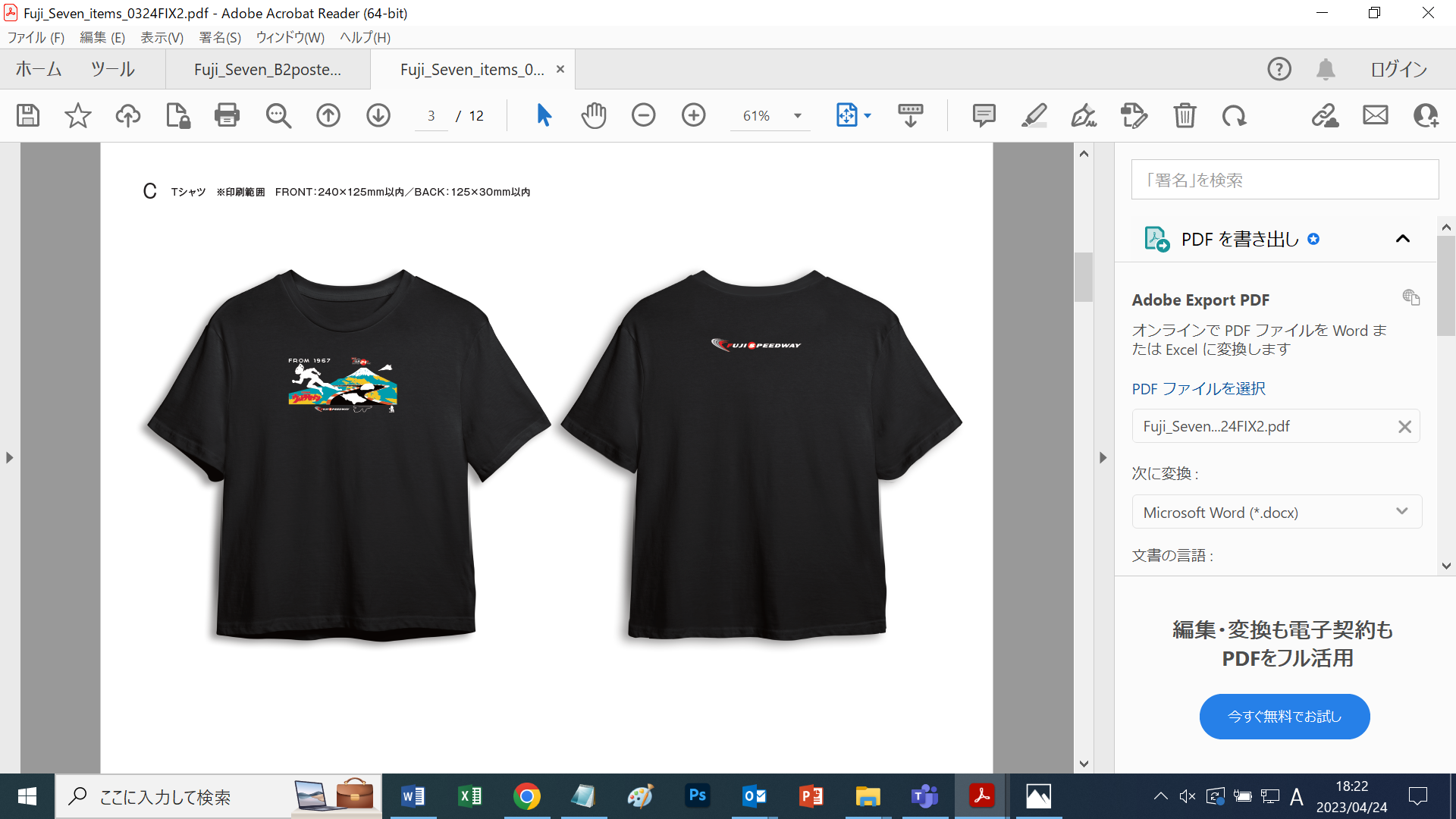Open the zoom level dropdown
The image size is (1456, 819).
pos(797,115)
